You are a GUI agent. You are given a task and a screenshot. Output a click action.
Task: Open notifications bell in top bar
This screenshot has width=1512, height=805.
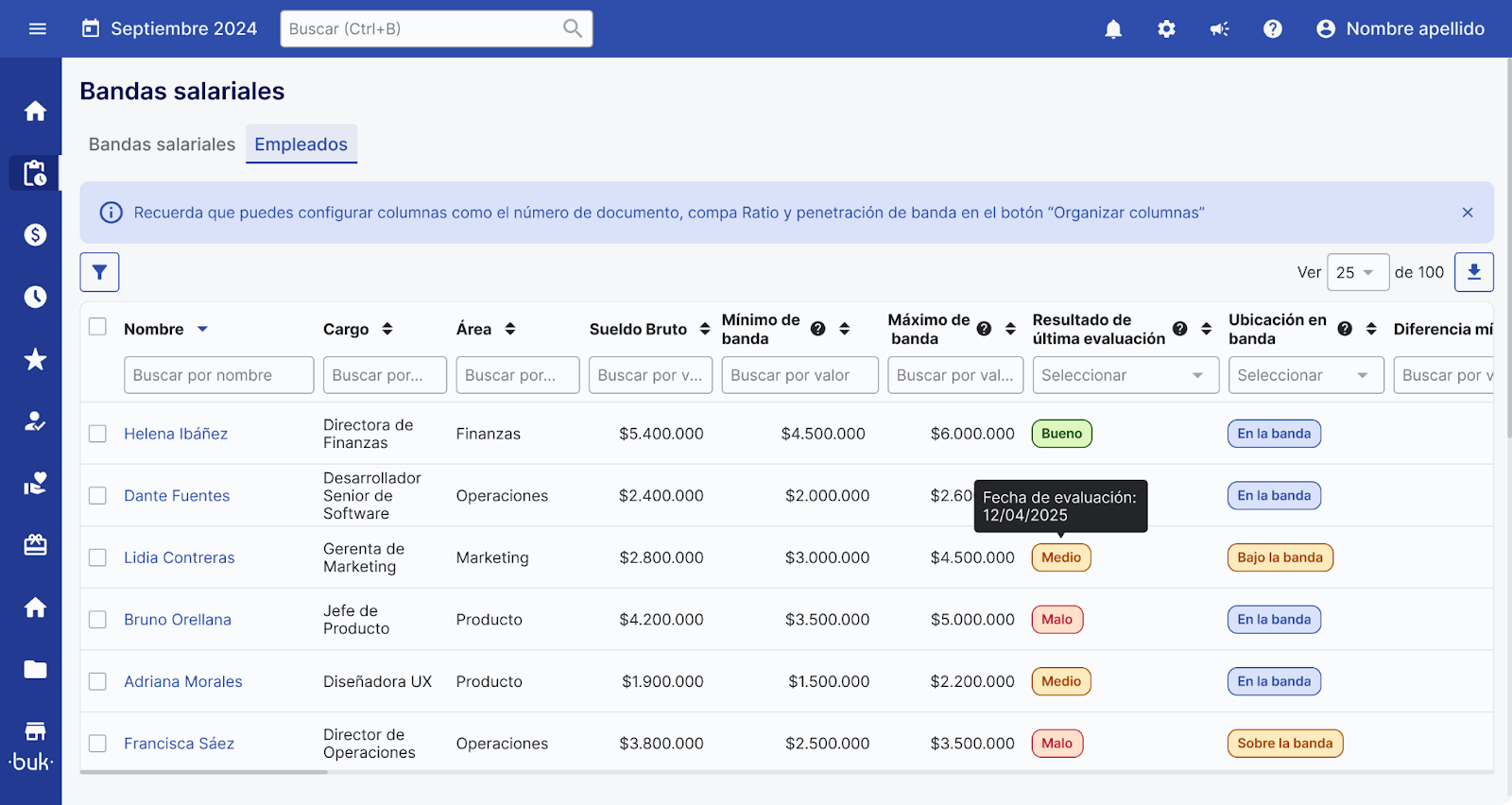pos(1113,29)
